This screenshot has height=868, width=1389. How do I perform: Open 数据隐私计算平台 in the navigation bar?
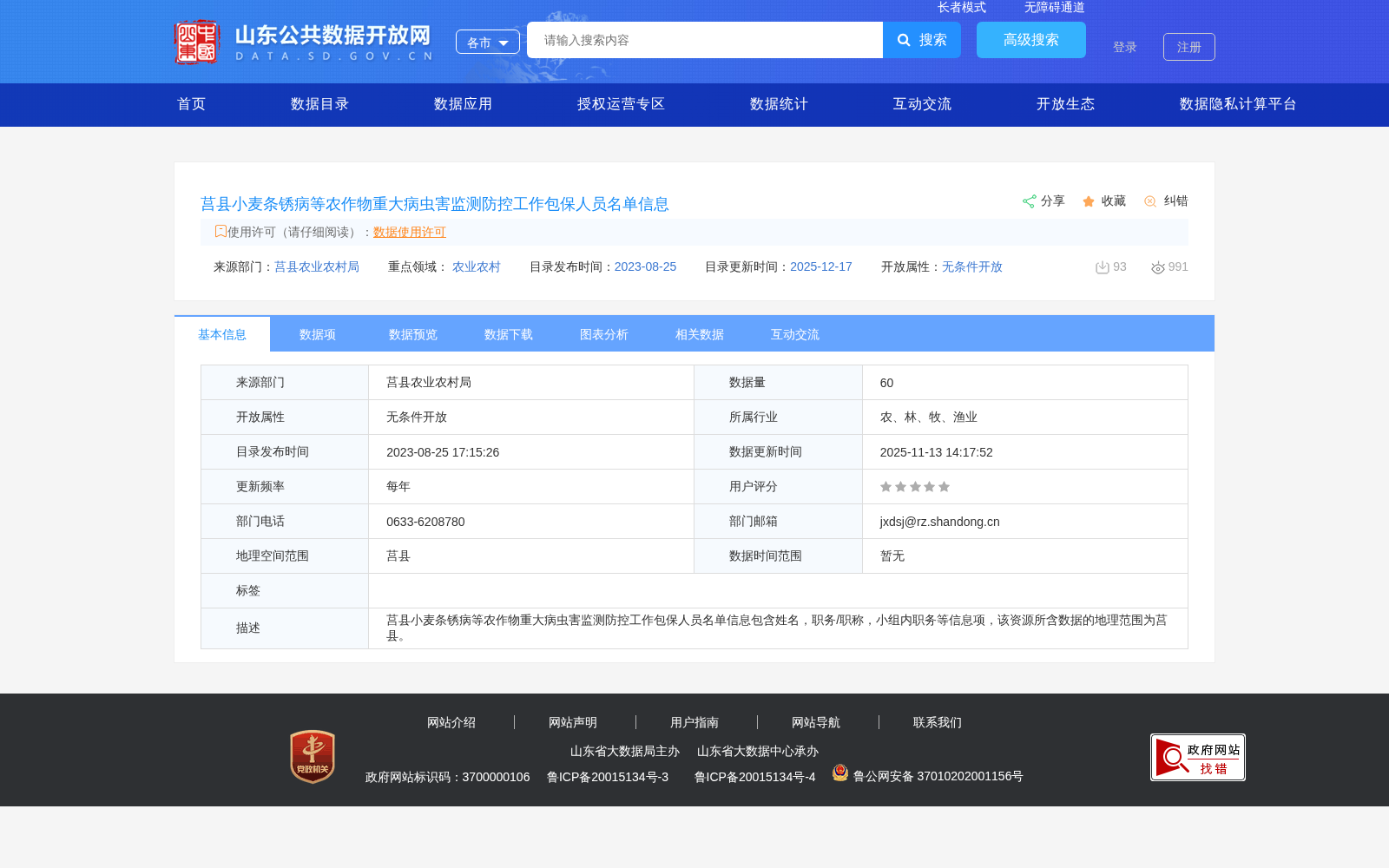point(1239,104)
